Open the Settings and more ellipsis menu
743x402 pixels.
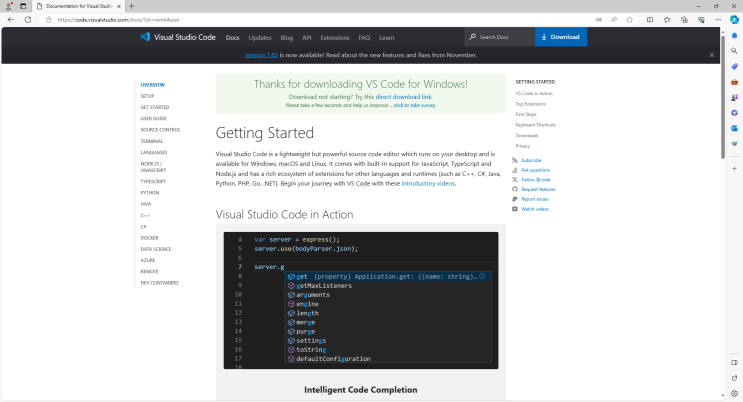pos(718,19)
